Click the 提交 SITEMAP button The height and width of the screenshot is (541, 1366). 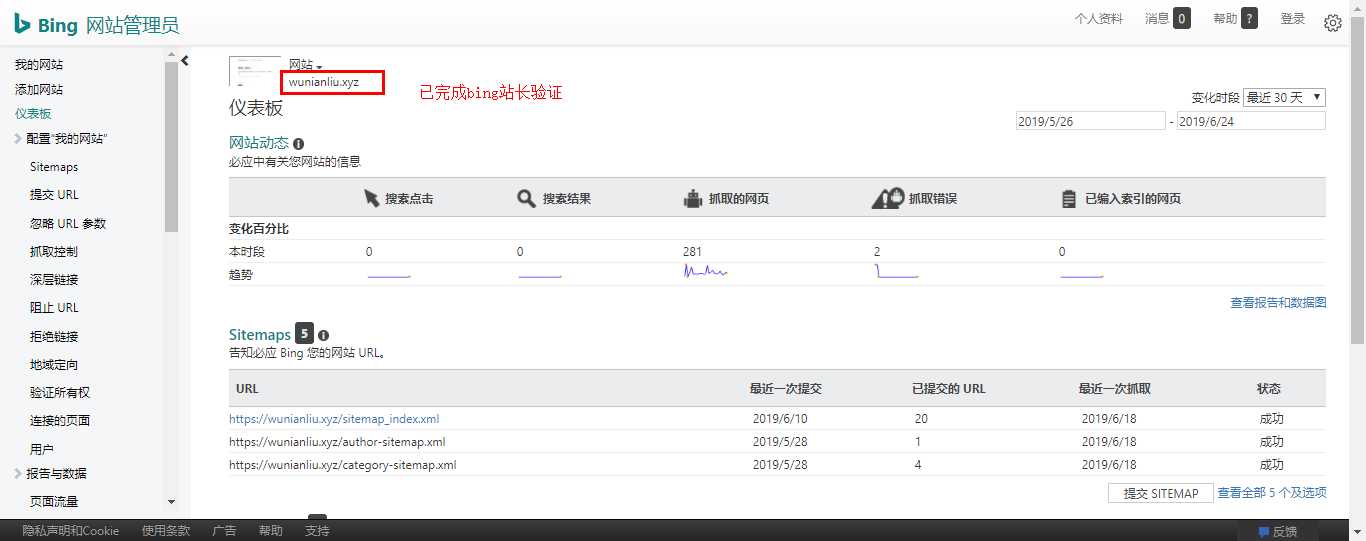click(1161, 493)
